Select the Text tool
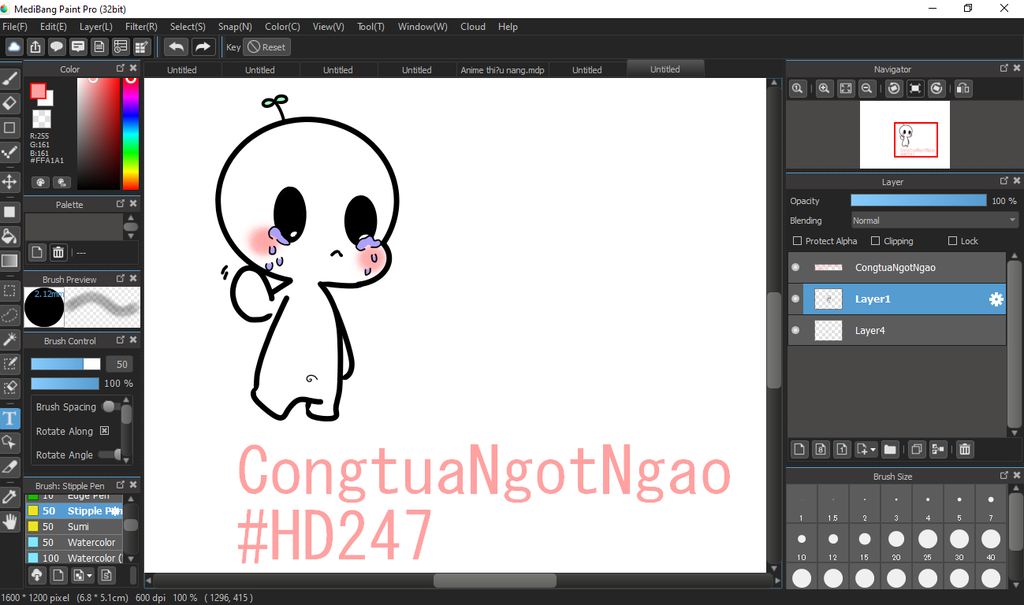Screen dimensions: 1024x605 point(10,418)
